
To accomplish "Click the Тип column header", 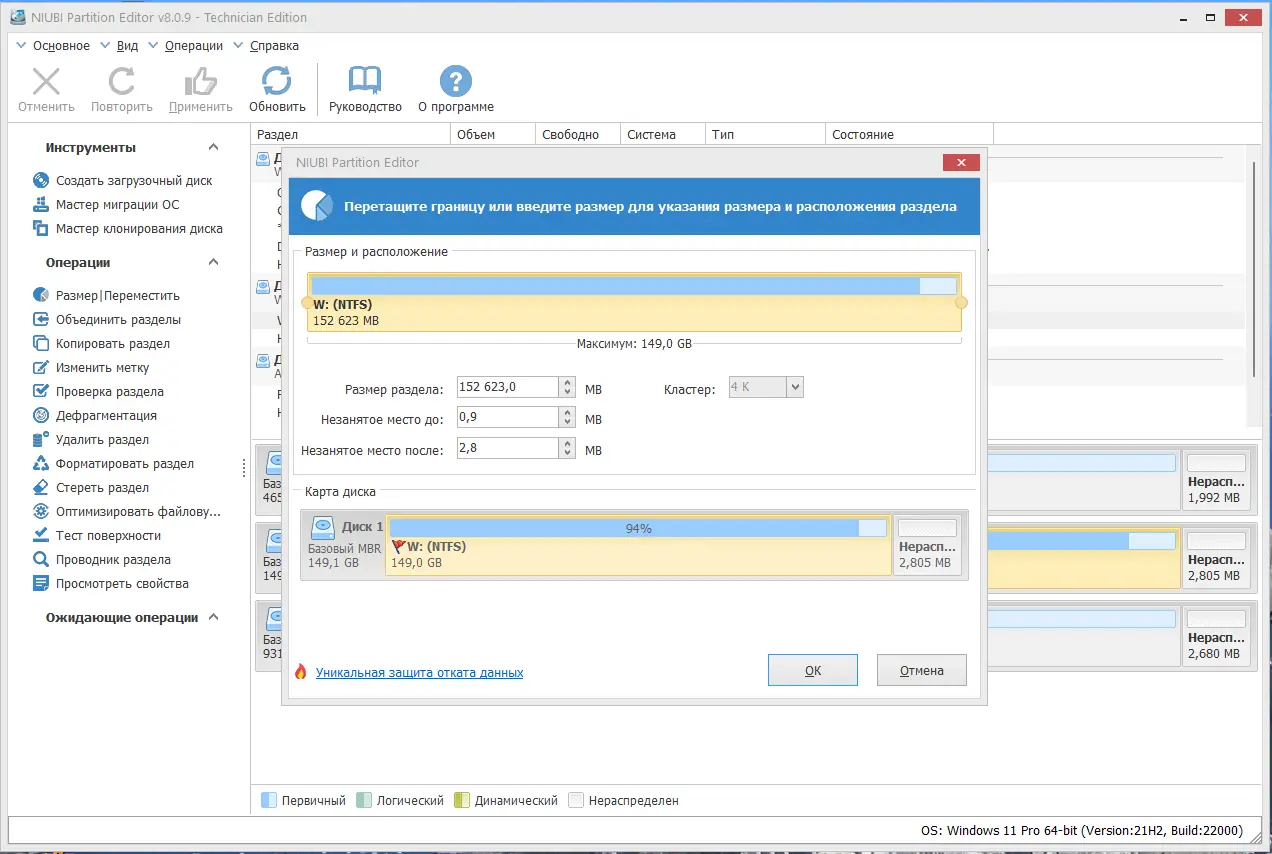I will tap(766, 134).
